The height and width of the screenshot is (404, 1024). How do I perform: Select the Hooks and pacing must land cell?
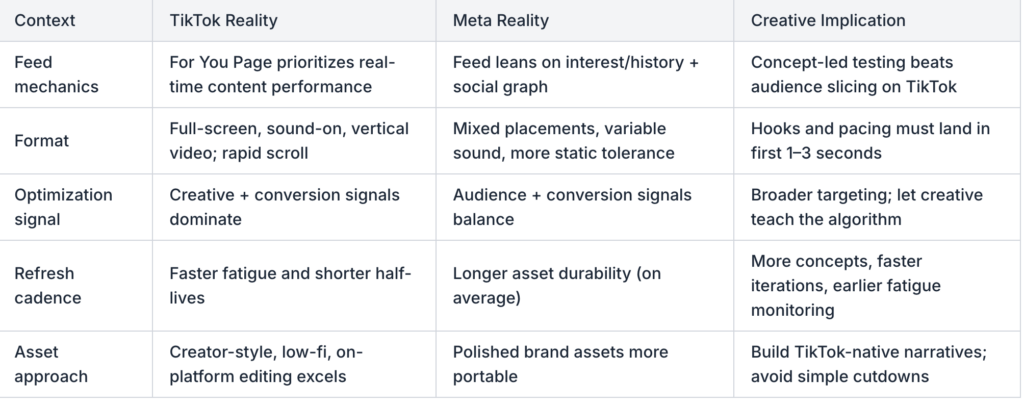pyautogui.click(x=877, y=140)
